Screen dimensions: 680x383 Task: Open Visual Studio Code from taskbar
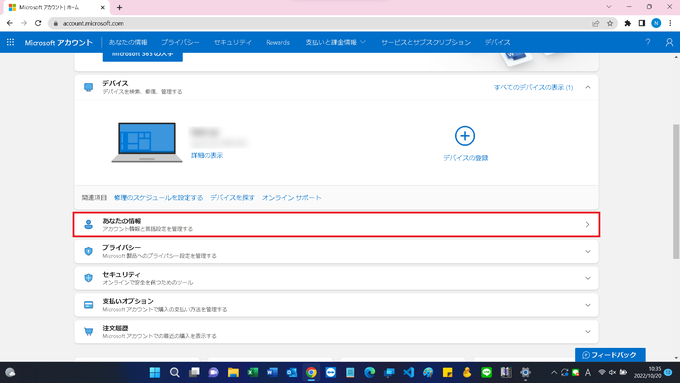409,372
